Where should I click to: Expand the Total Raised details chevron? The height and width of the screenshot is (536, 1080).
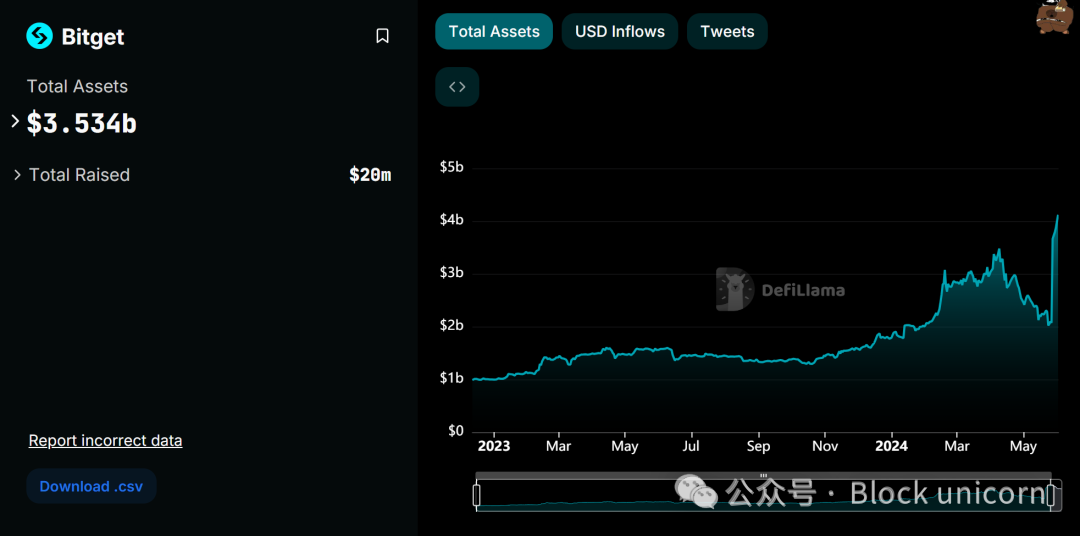17,175
